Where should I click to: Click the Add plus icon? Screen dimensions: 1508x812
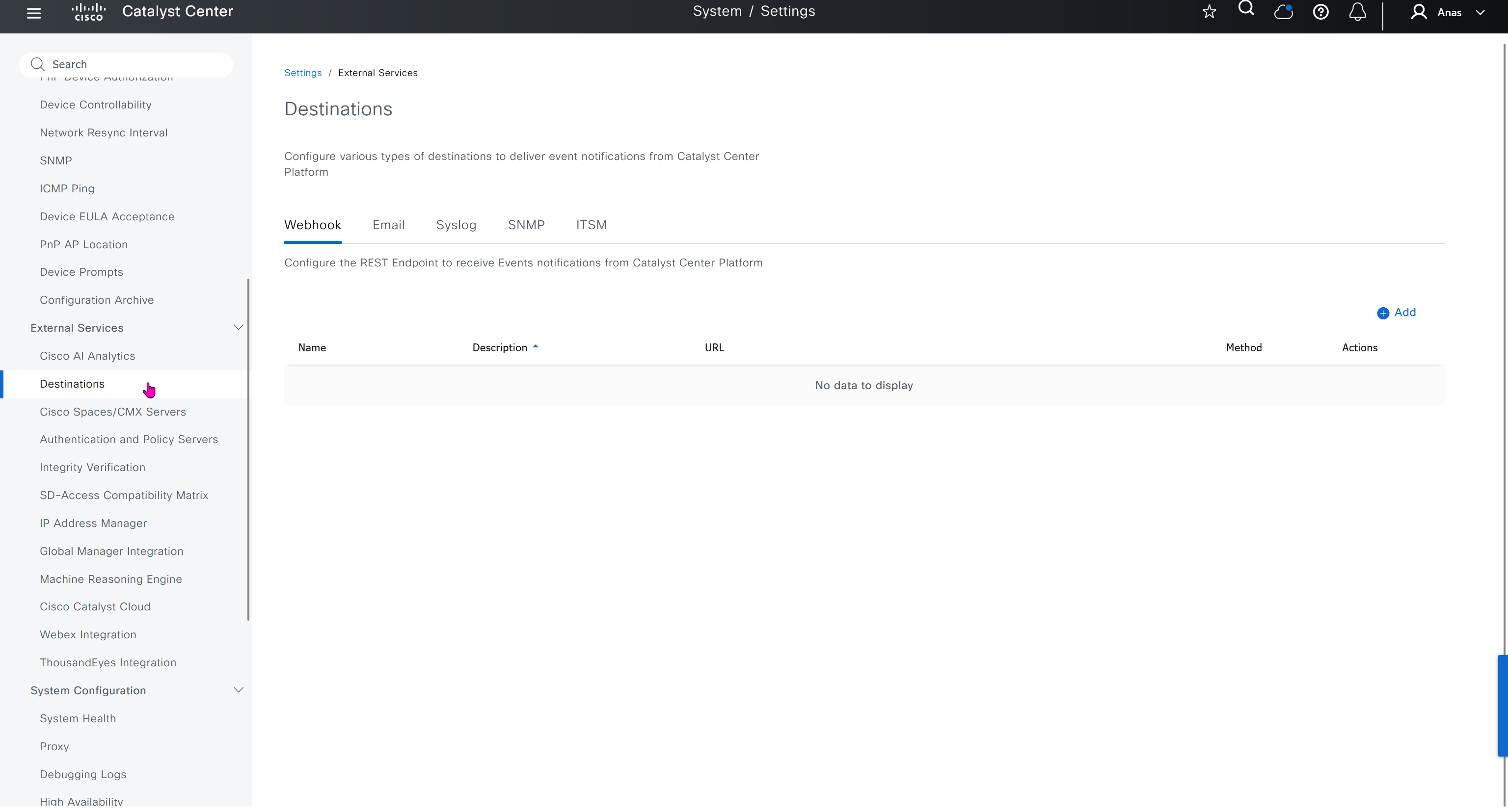1383,313
